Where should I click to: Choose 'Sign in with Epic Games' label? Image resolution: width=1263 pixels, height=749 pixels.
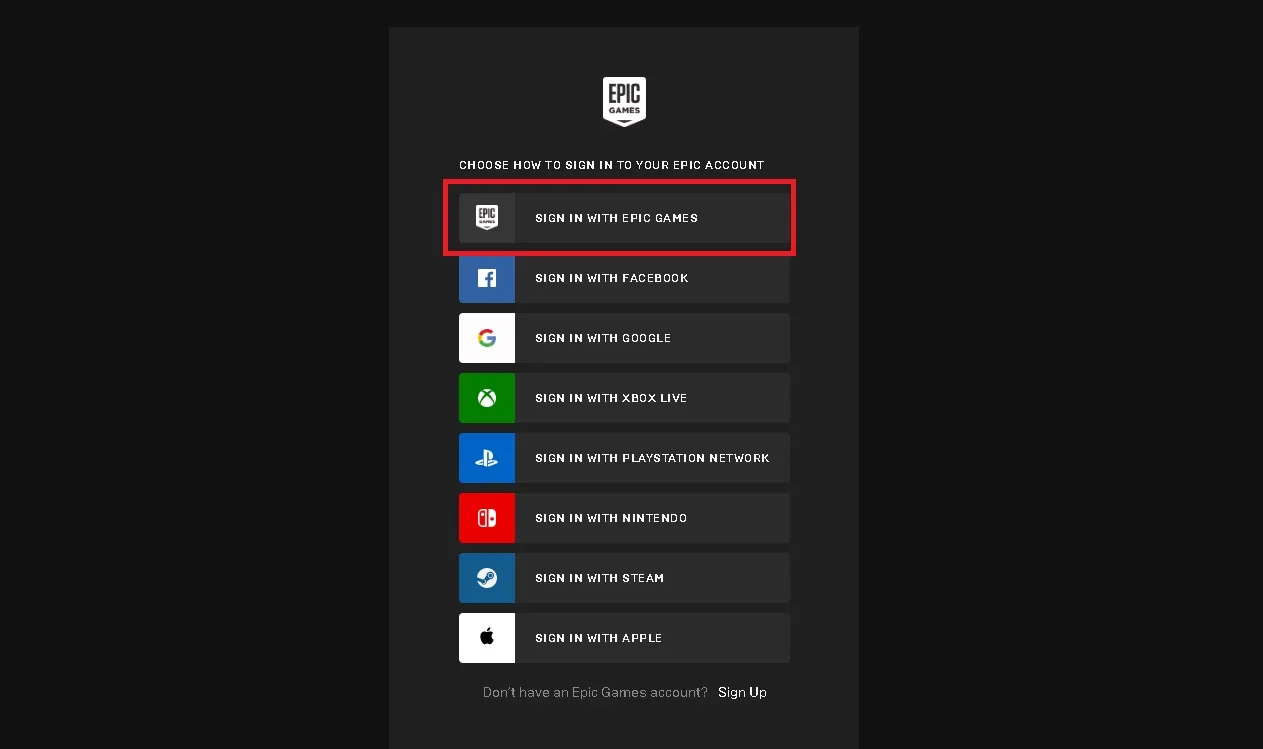click(x=616, y=218)
